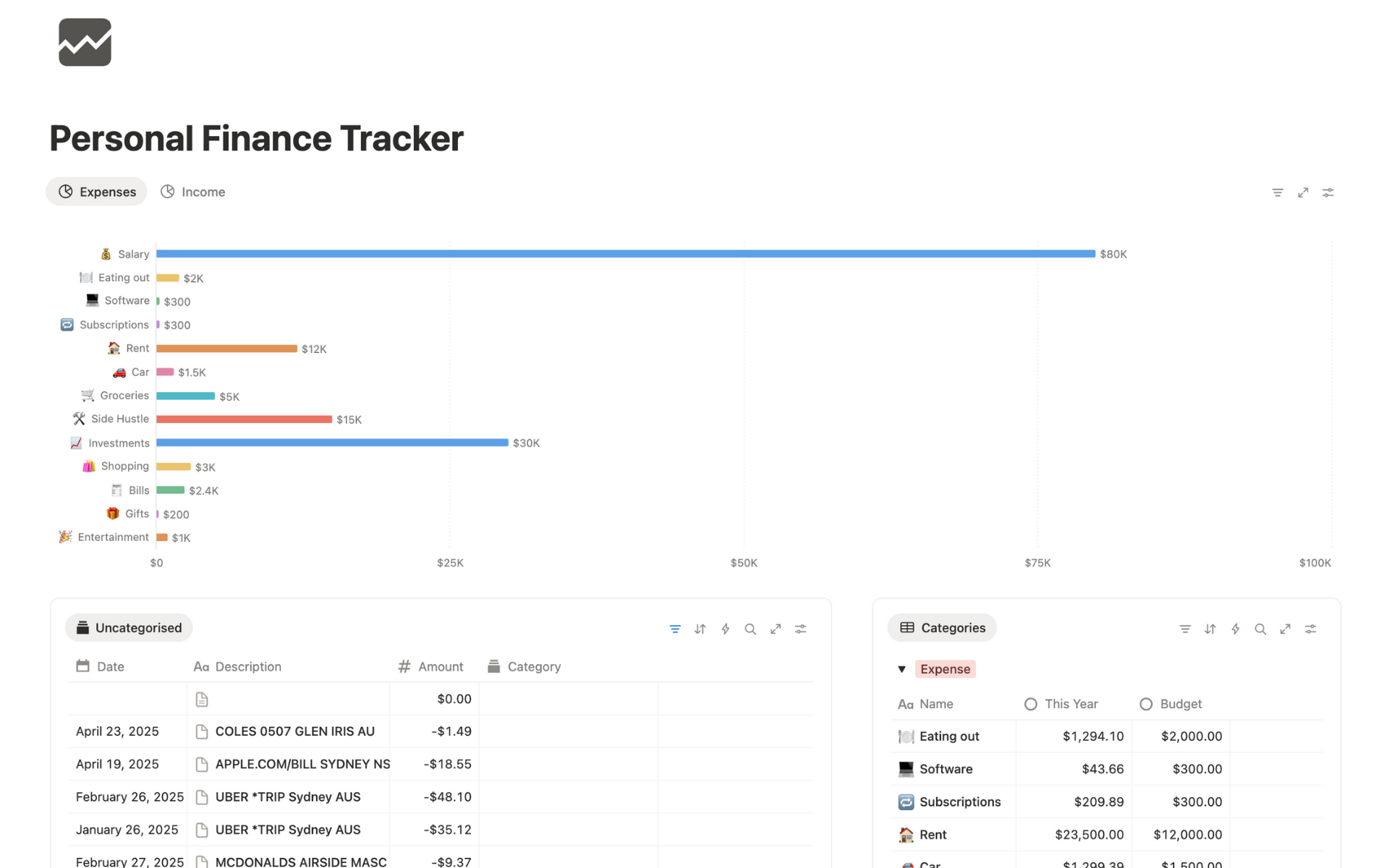Image resolution: width=1389 pixels, height=868 pixels.
Task: Edit the Eating out budget amount cell
Action: point(1192,736)
